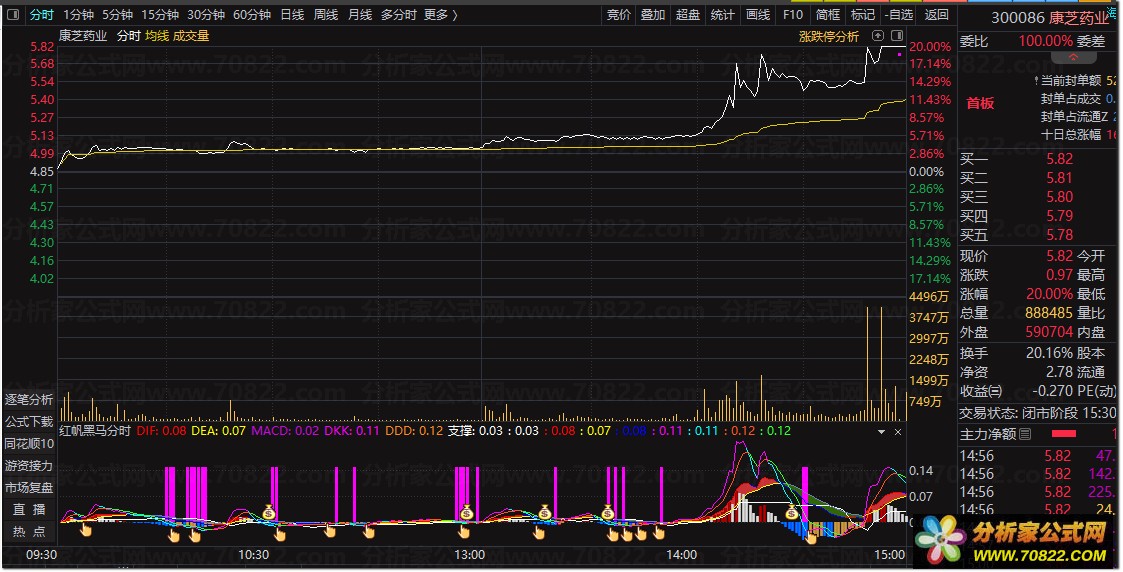
Task: Close the 红帆黑马分时 indicator panel
Action: pyautogui.click(x=898, y=431)
